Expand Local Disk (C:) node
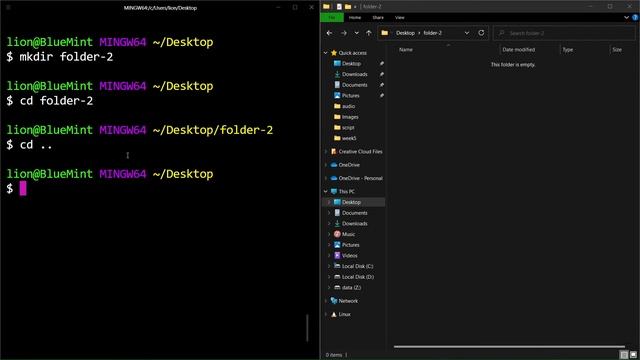Viewport: 640px width, 360px height. (329, 266)
